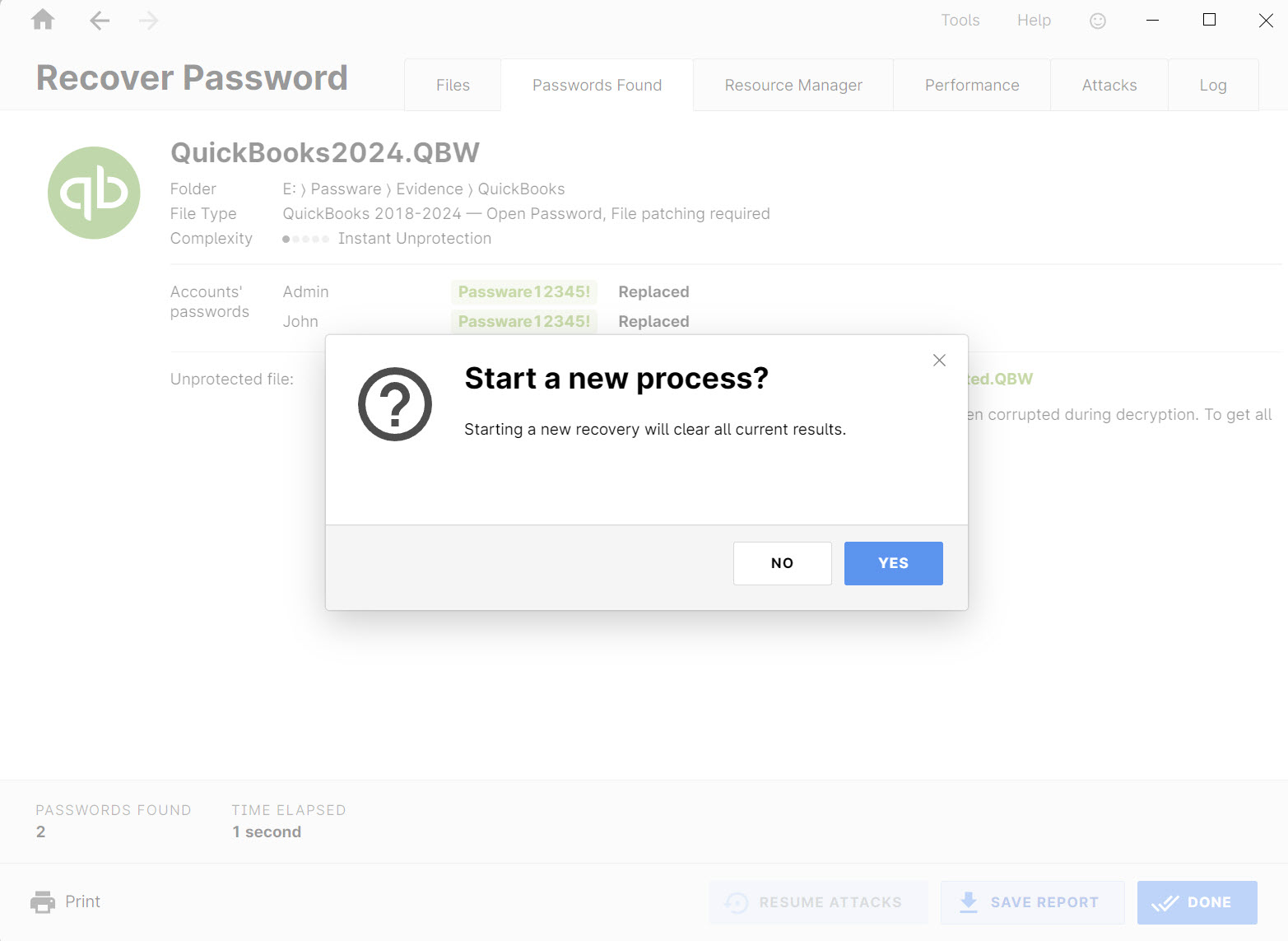Click the Home icon
This screenshot has height=941, width=1288.
pos(41,20)
